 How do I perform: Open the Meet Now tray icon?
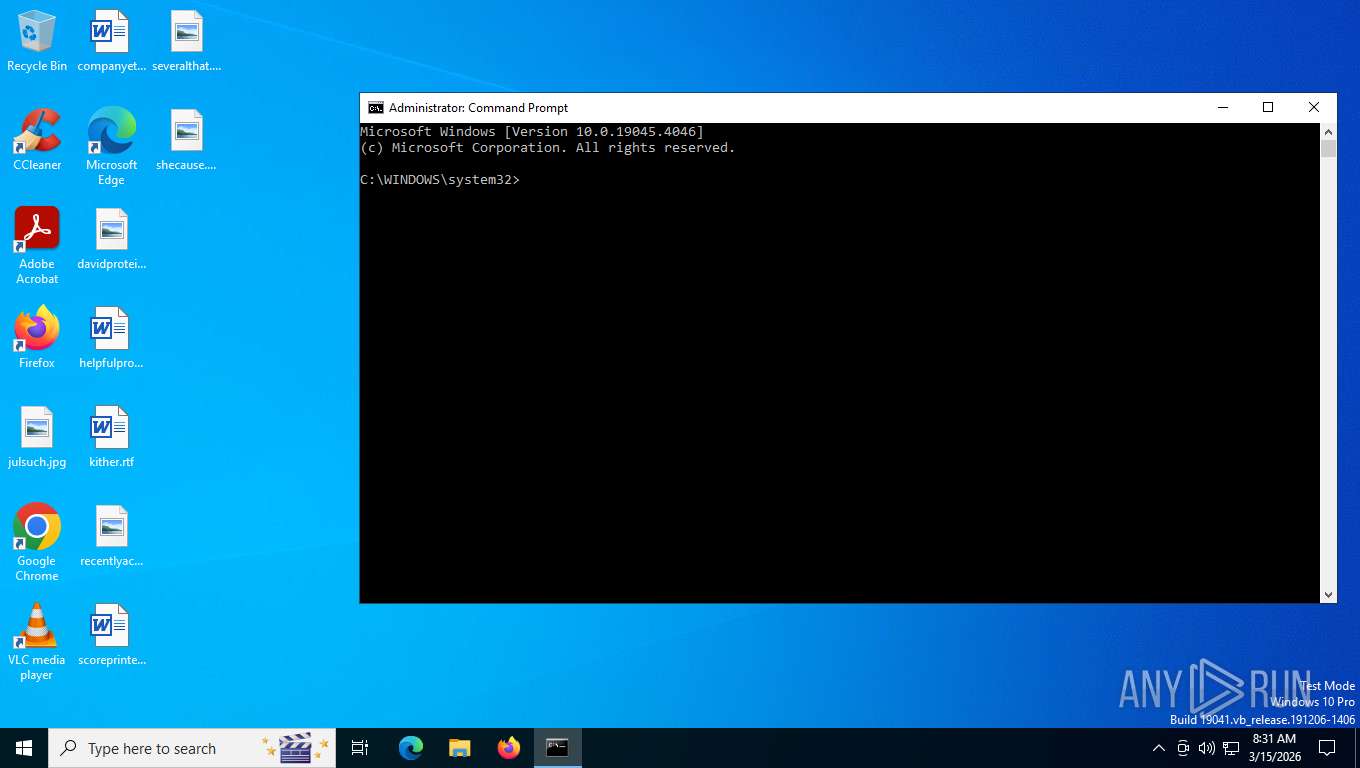click(1183, 748)
